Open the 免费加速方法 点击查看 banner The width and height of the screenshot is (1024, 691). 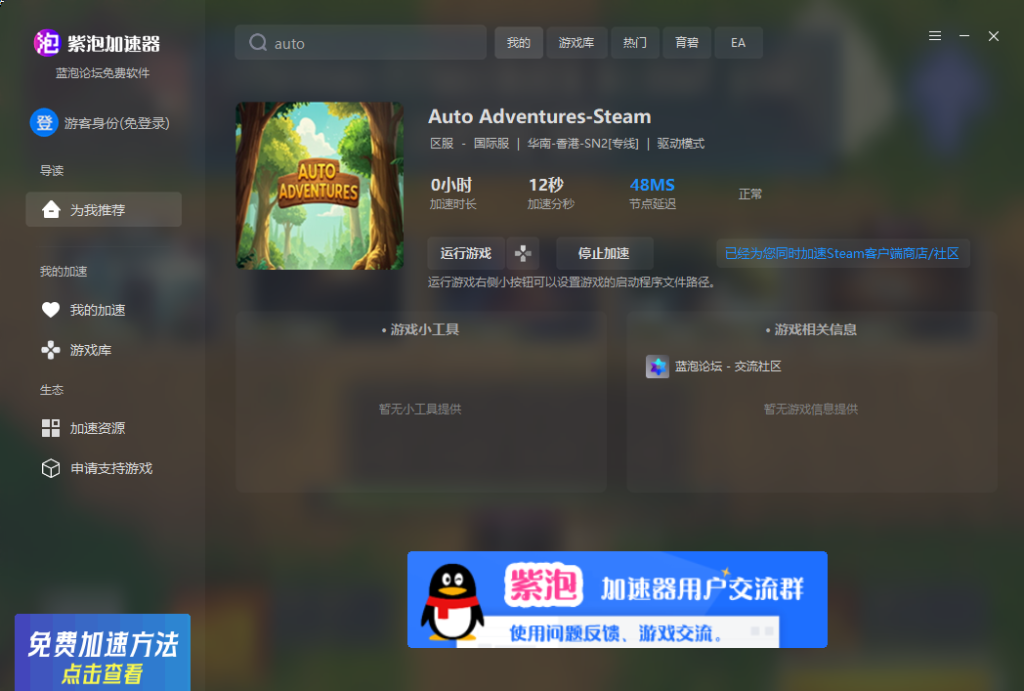[103, 652]
